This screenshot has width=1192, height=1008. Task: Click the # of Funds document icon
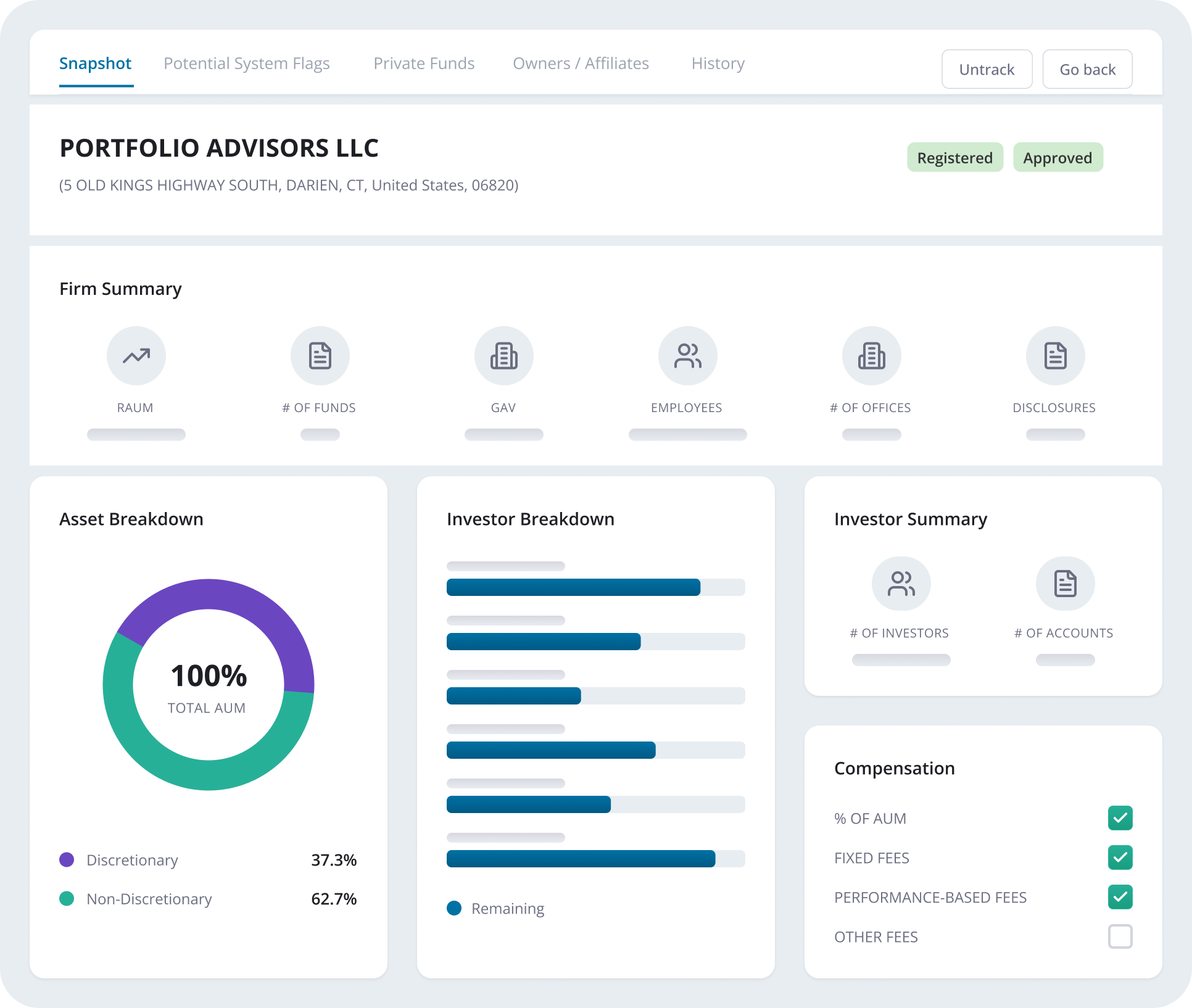tap(320, 356)
